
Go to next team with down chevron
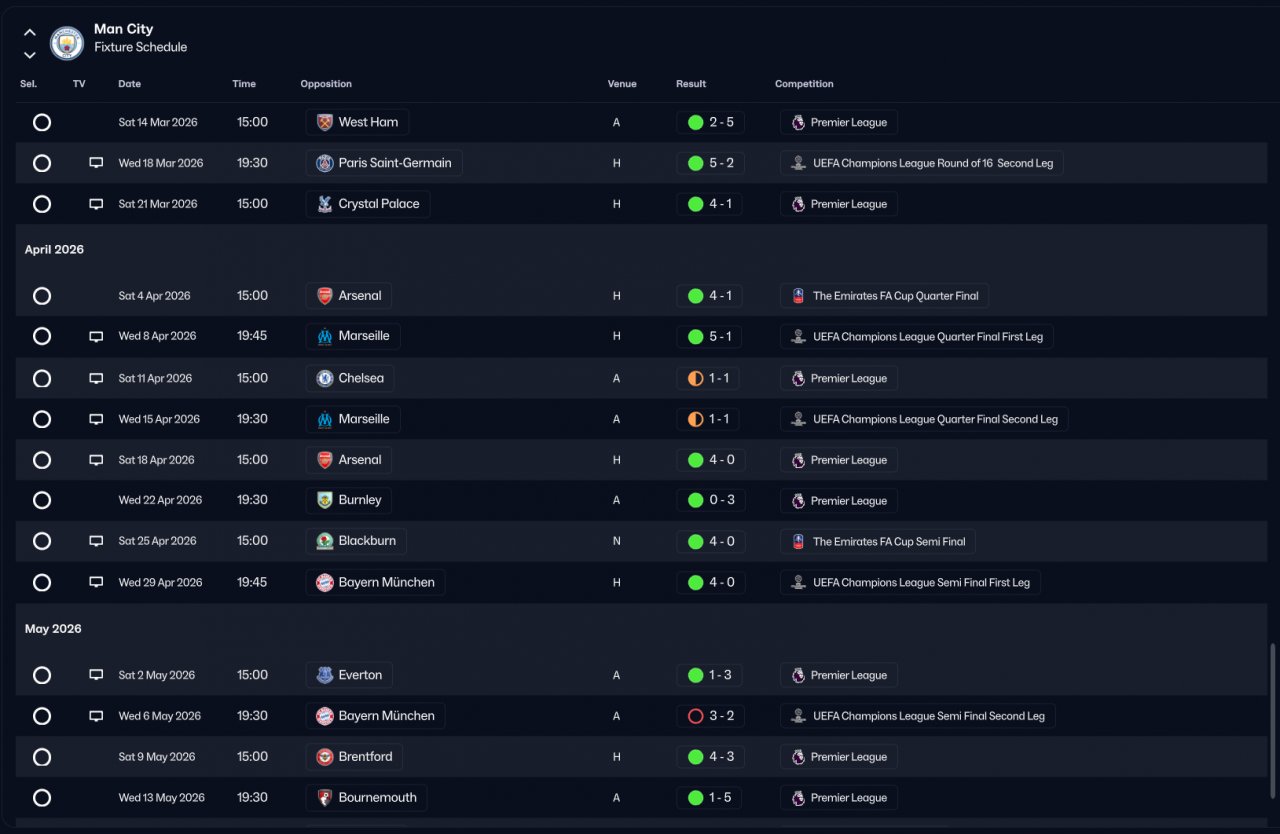pos(30,55)
